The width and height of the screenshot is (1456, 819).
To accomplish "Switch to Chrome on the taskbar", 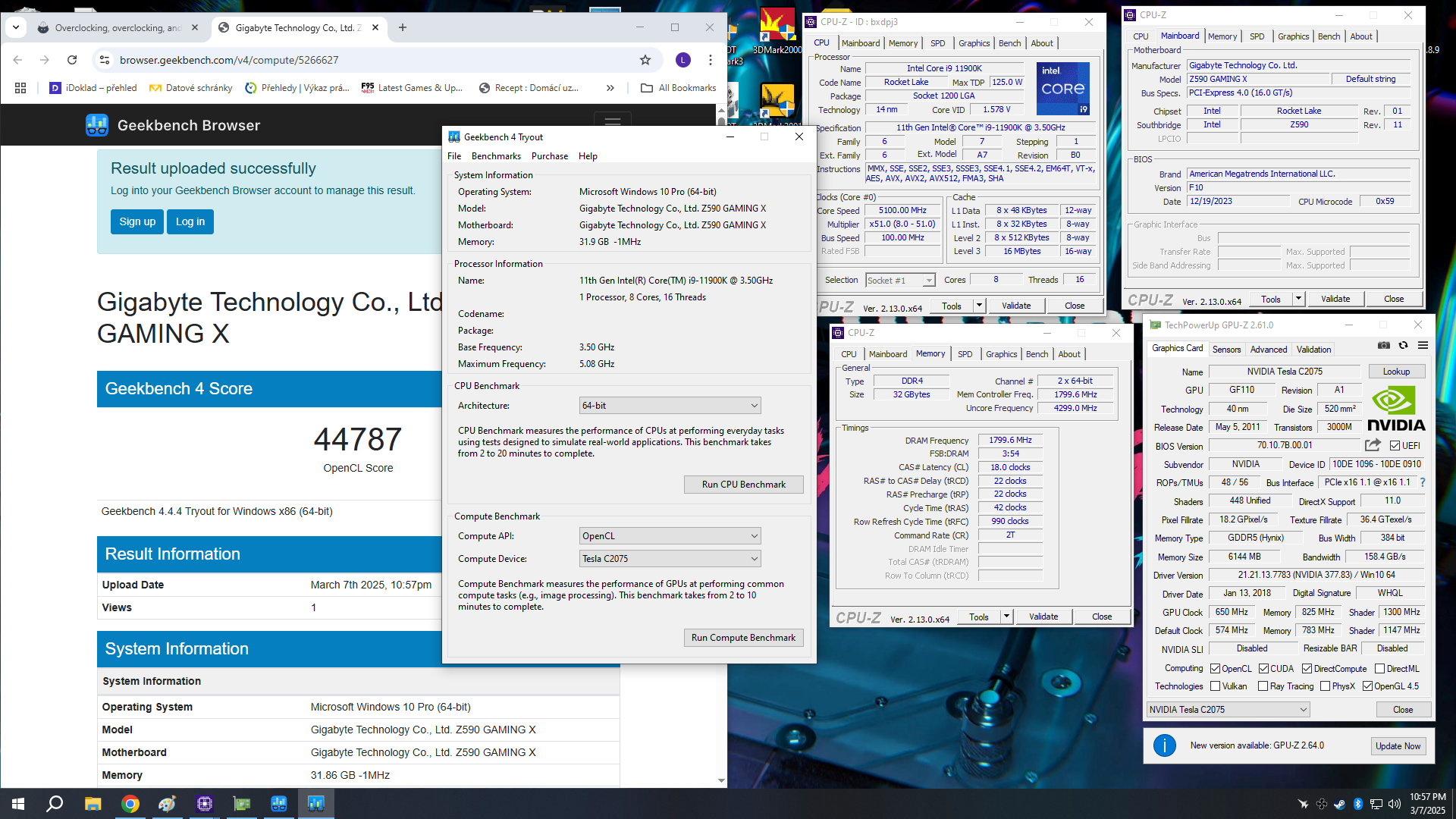I will pyautogui.click(x=130, y=804).
